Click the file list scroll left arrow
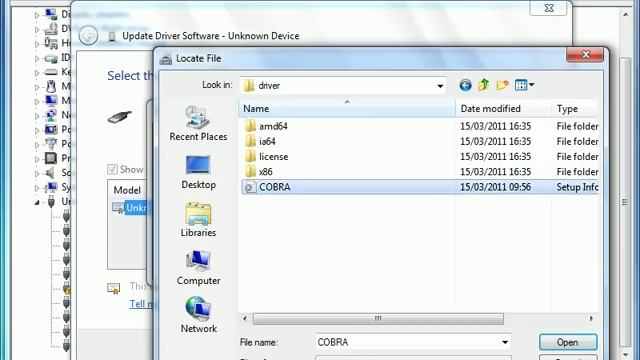 click(245, 318)
